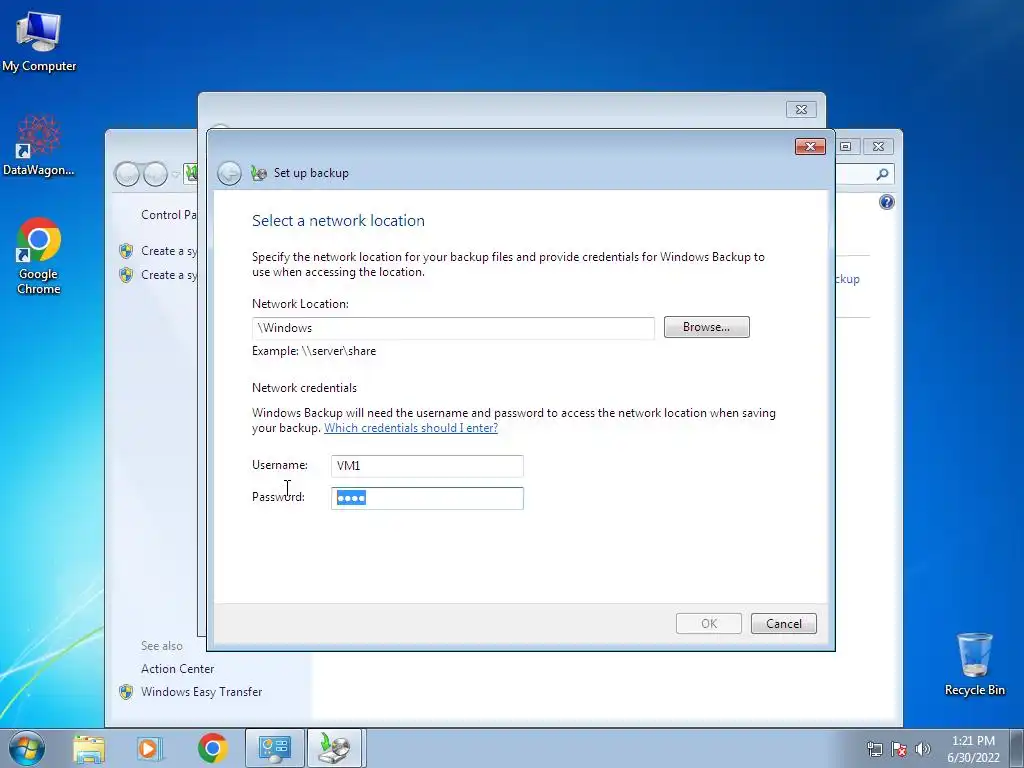Click shield icon beside Windows Easy Transfer

point(126,692)
